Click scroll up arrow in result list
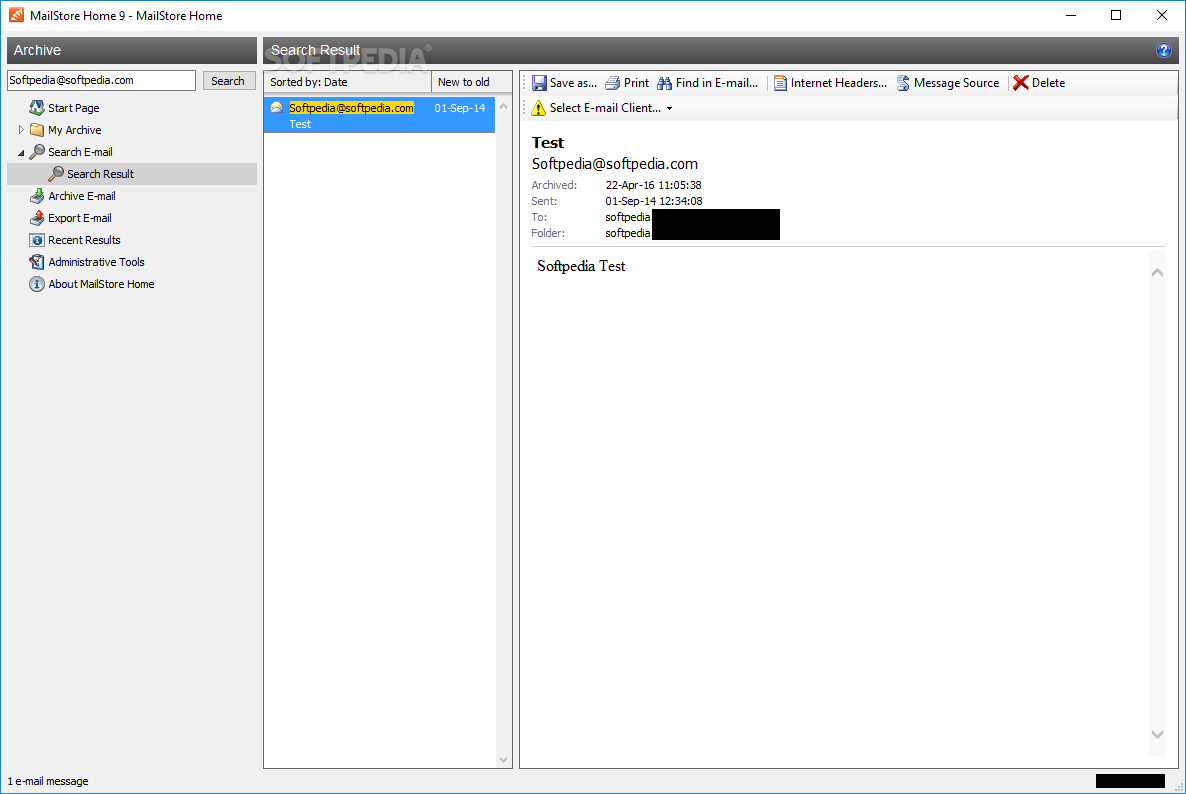Image resolution: width=1186 pixels, height=794 pixels. 504,107
